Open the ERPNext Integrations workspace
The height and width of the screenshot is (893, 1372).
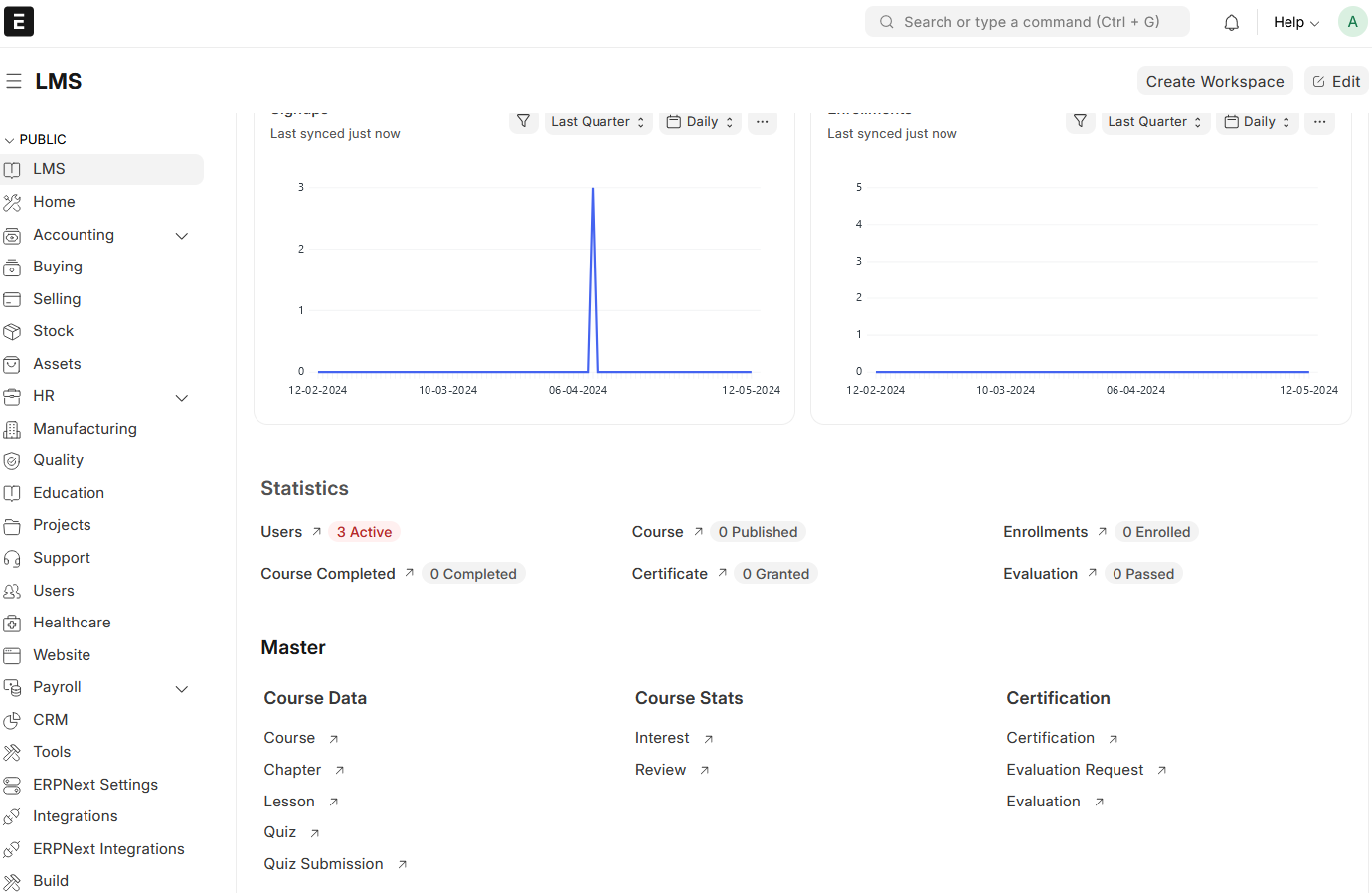click(x=108, y=849)
